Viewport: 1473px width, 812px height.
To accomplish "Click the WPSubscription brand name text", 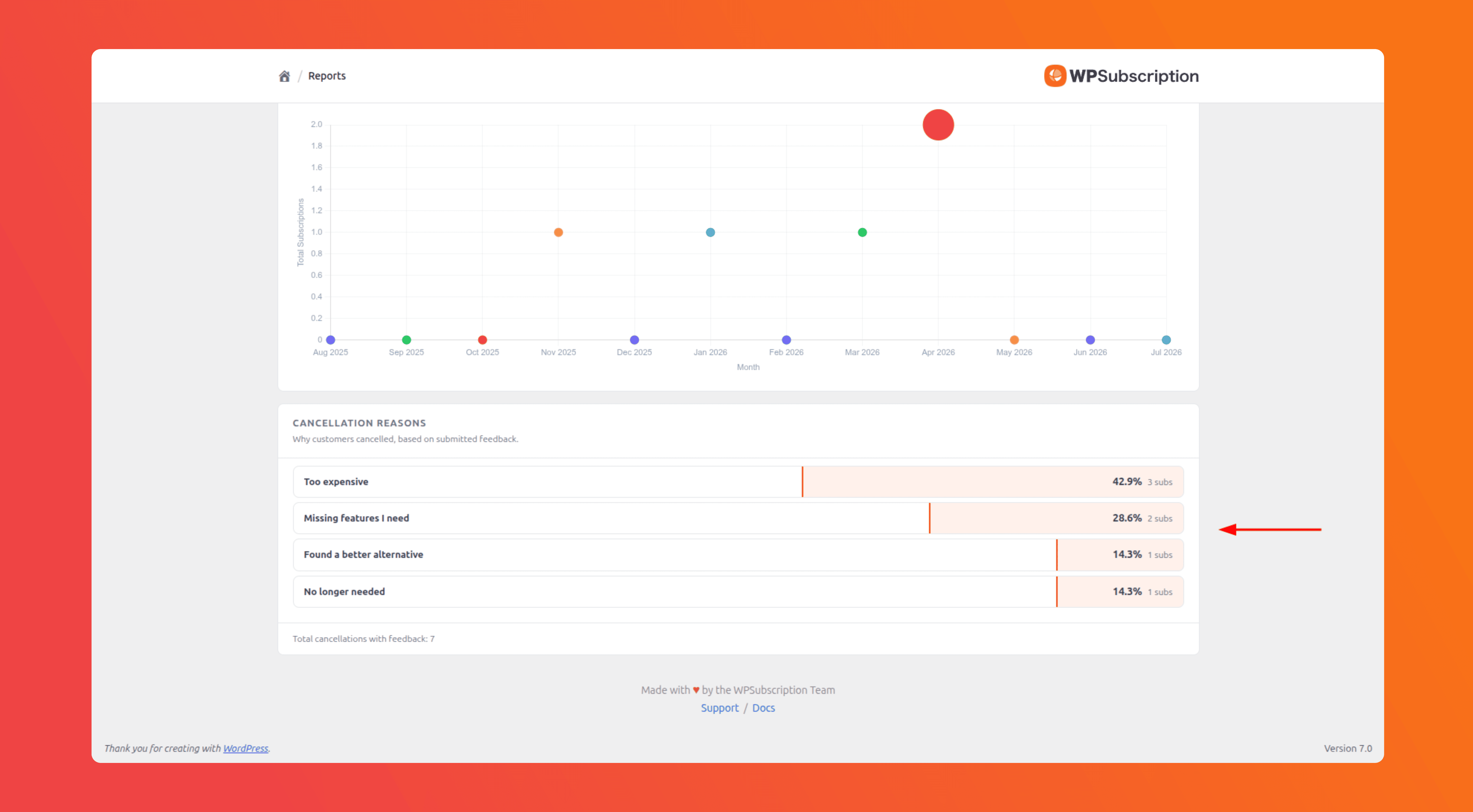I will (x=1134, y=76).
